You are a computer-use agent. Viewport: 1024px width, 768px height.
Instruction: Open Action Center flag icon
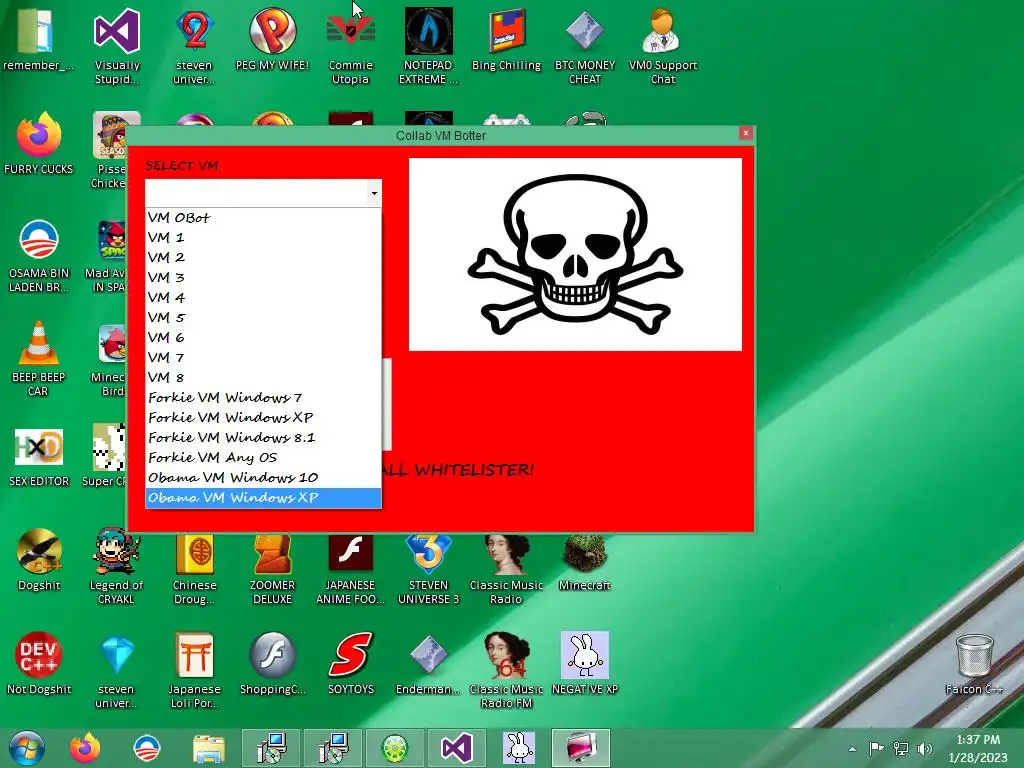[876, 749]
